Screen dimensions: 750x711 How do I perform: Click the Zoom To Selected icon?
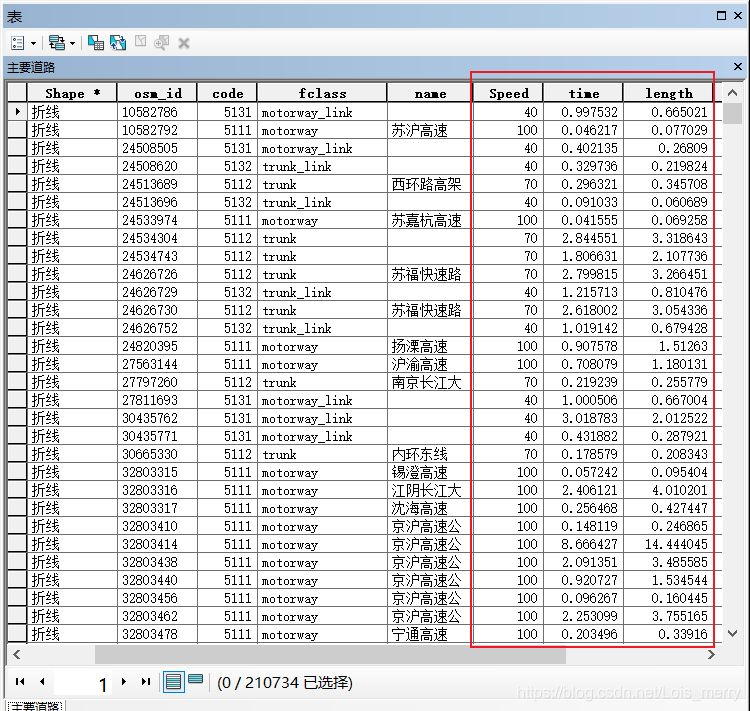[x=162, y=43]
